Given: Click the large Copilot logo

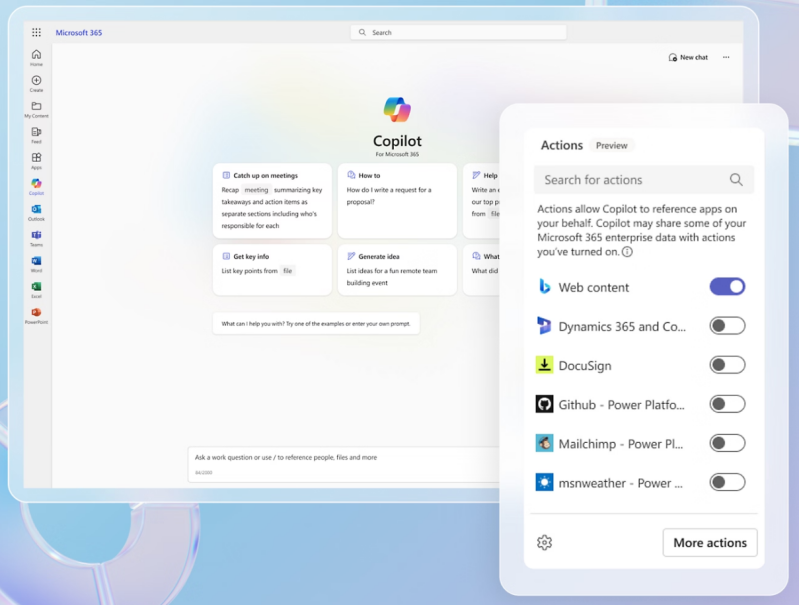Looking at the screenshot, I should pos(397,109).
